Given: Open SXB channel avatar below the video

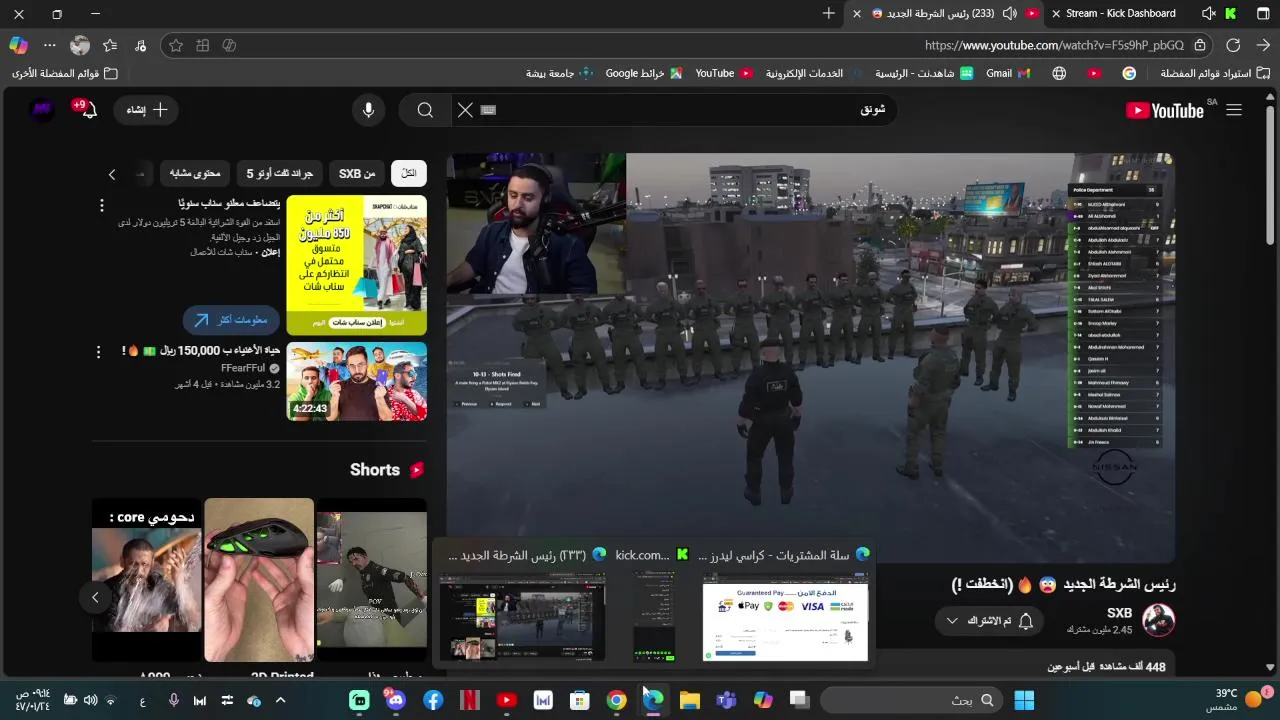Looking at the screenshot, I should (1158, 620).
